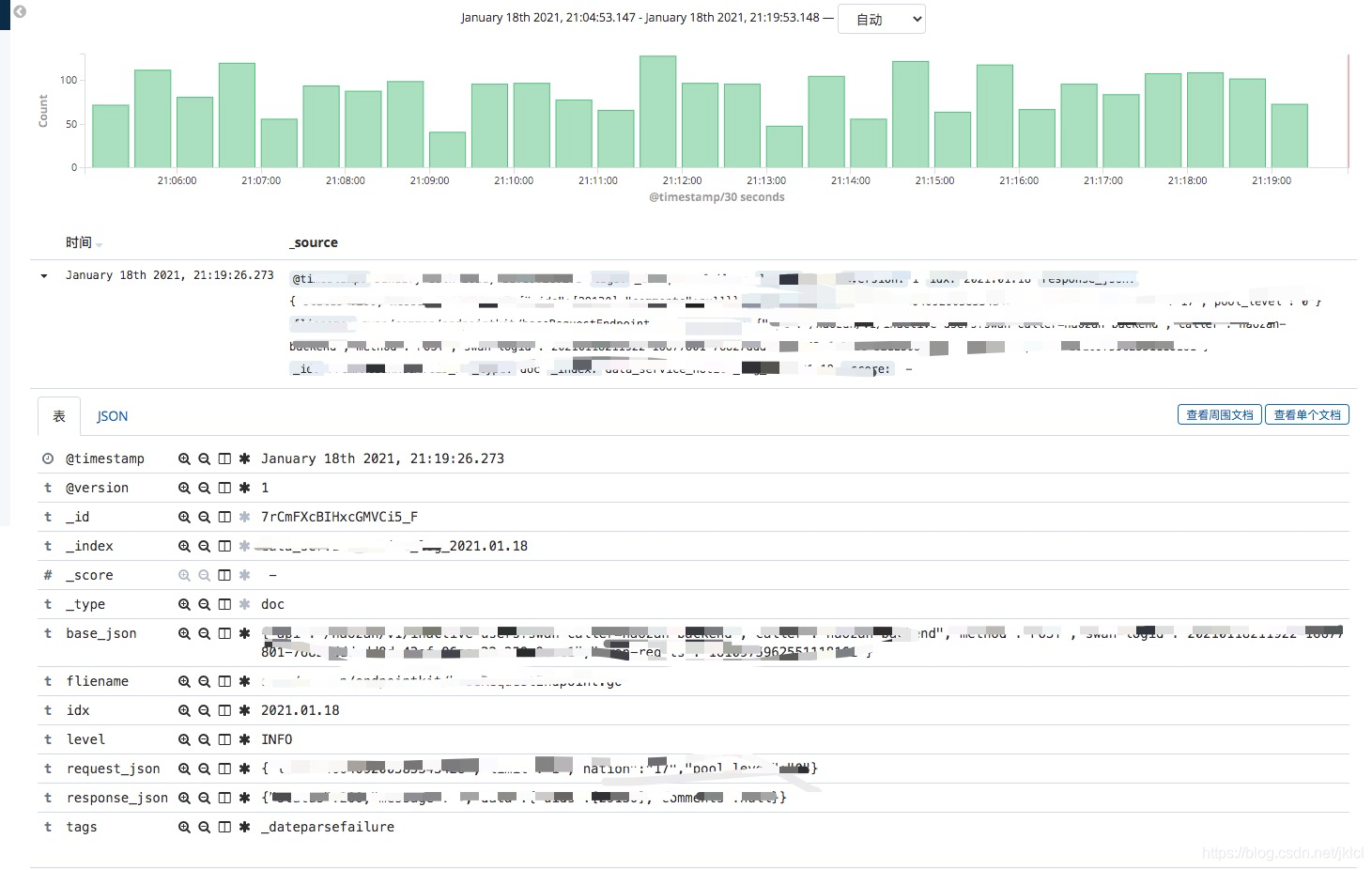Sort by 时间 column arrow

point(100,244)
